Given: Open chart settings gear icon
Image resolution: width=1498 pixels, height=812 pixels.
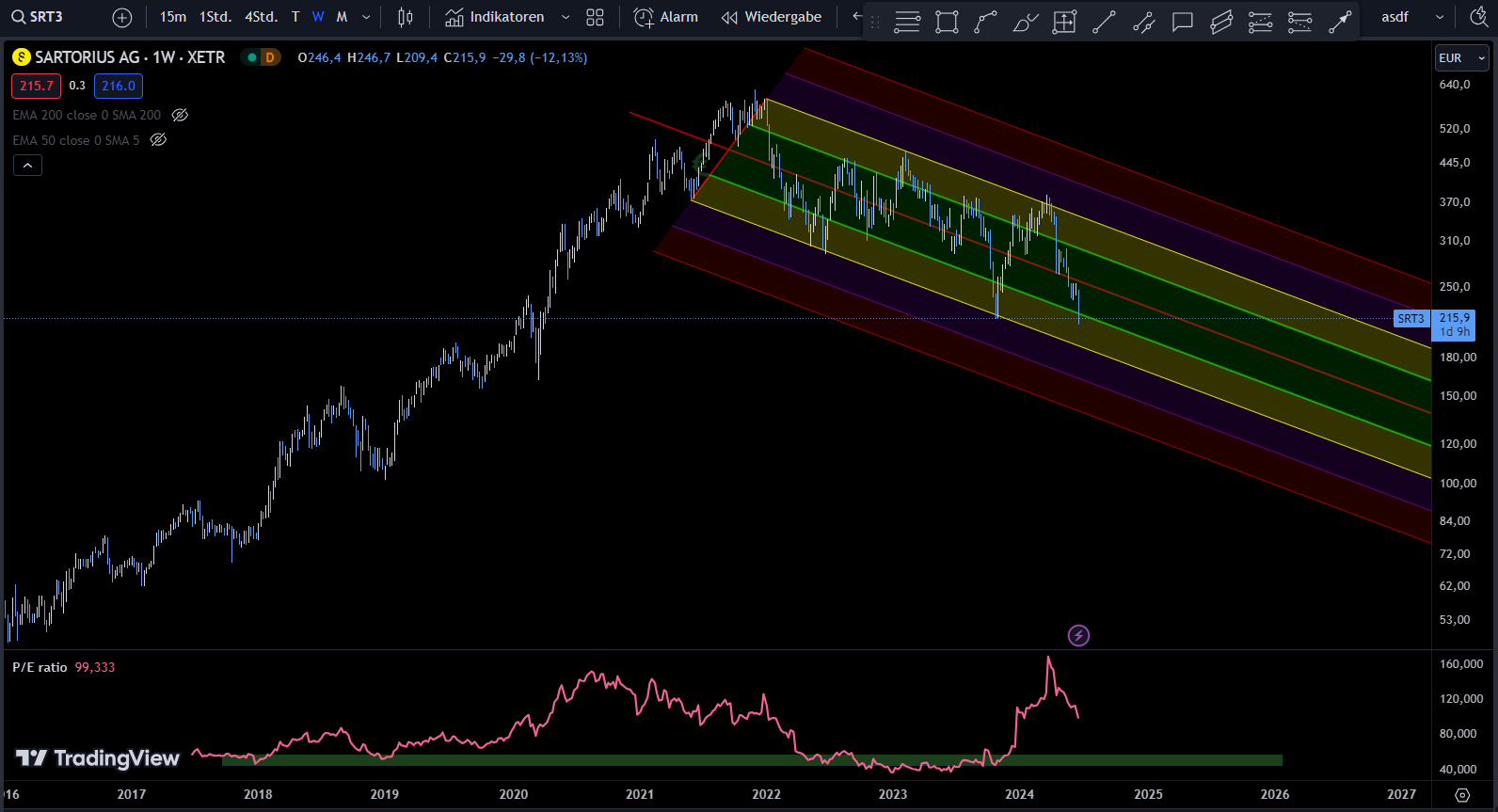Looking at the screenshot, I should click(x=1462, y=795).
